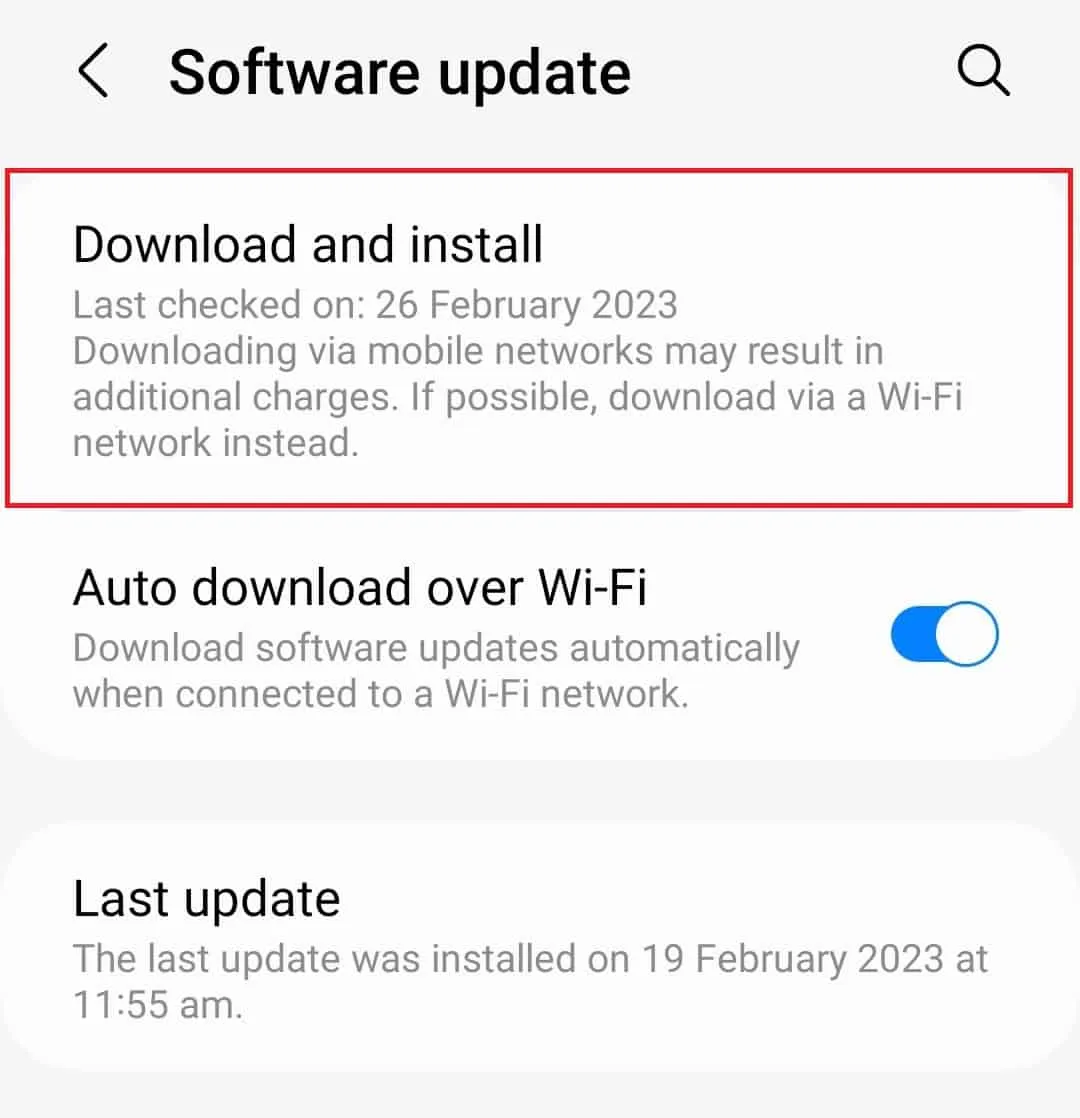Screen dimensions: 1080x1118
Task: Tap the white knob of Wi-Fi toggle
Action: coord(966,633)
